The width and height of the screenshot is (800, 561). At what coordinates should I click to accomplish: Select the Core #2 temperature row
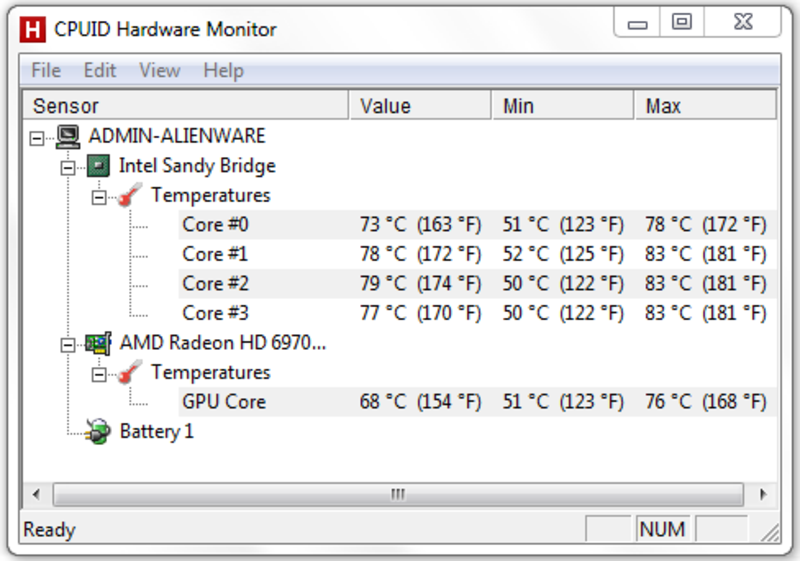(215, 284)
